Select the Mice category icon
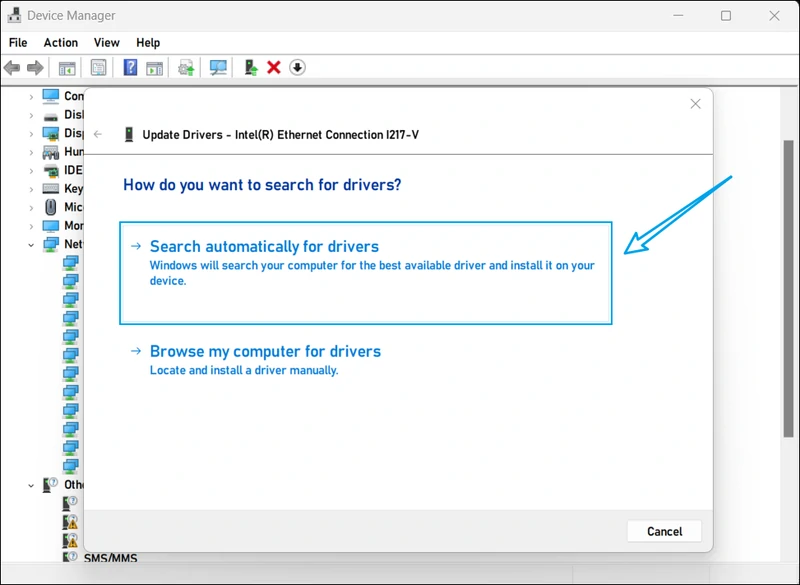The image size is (800, 585). (x=51, y=207)
